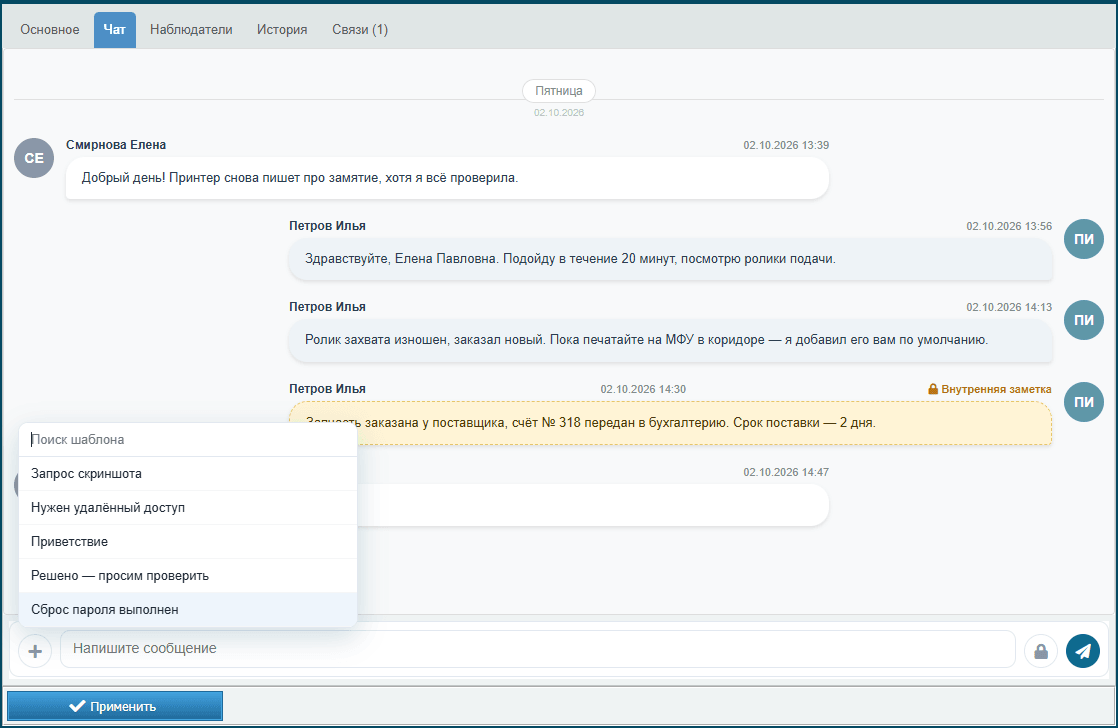Choose template Запрос скриншота
The image size is (1118, 728).
click(x=188, y=473)
